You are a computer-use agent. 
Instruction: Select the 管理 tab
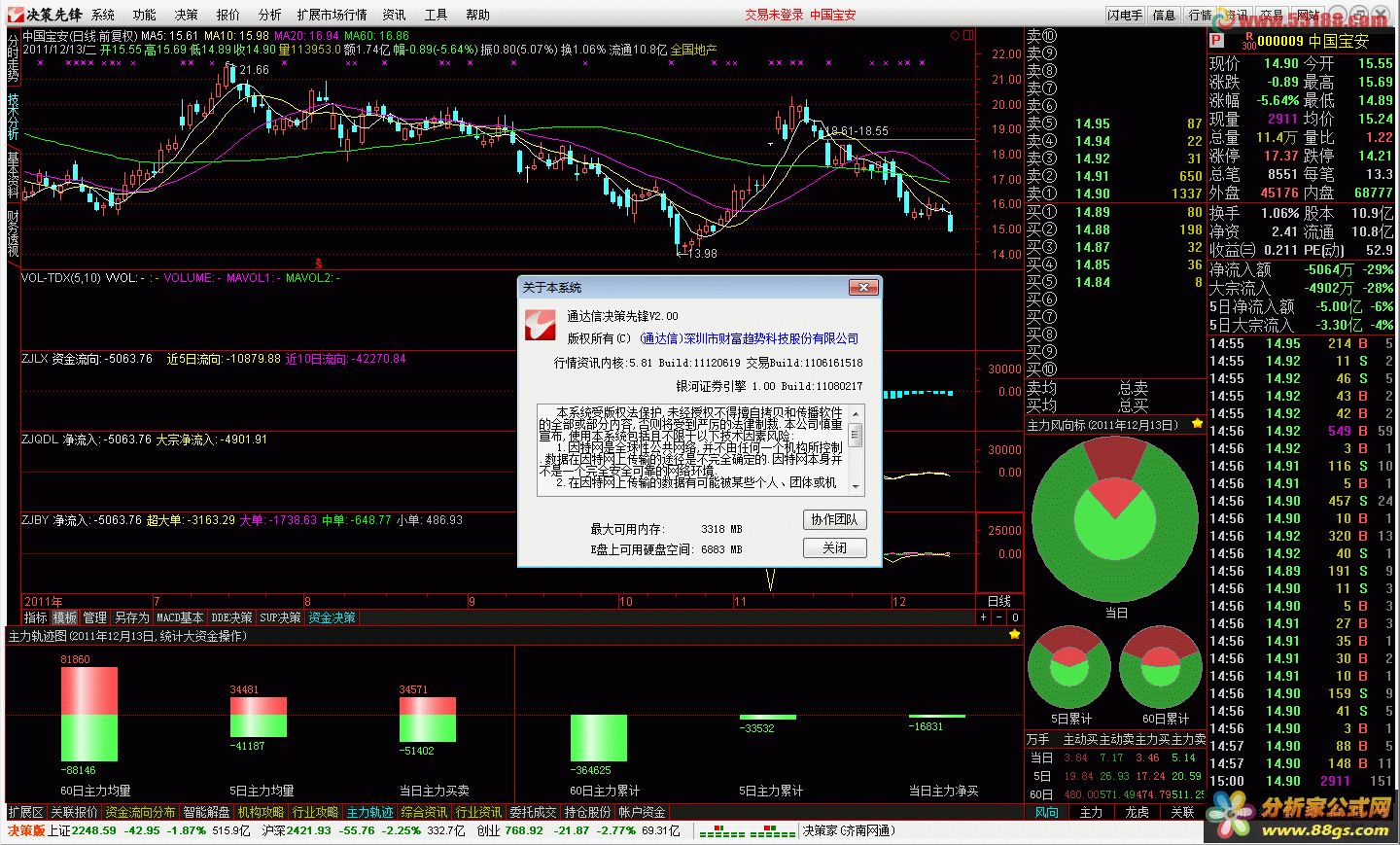click(x=95, y=617)
